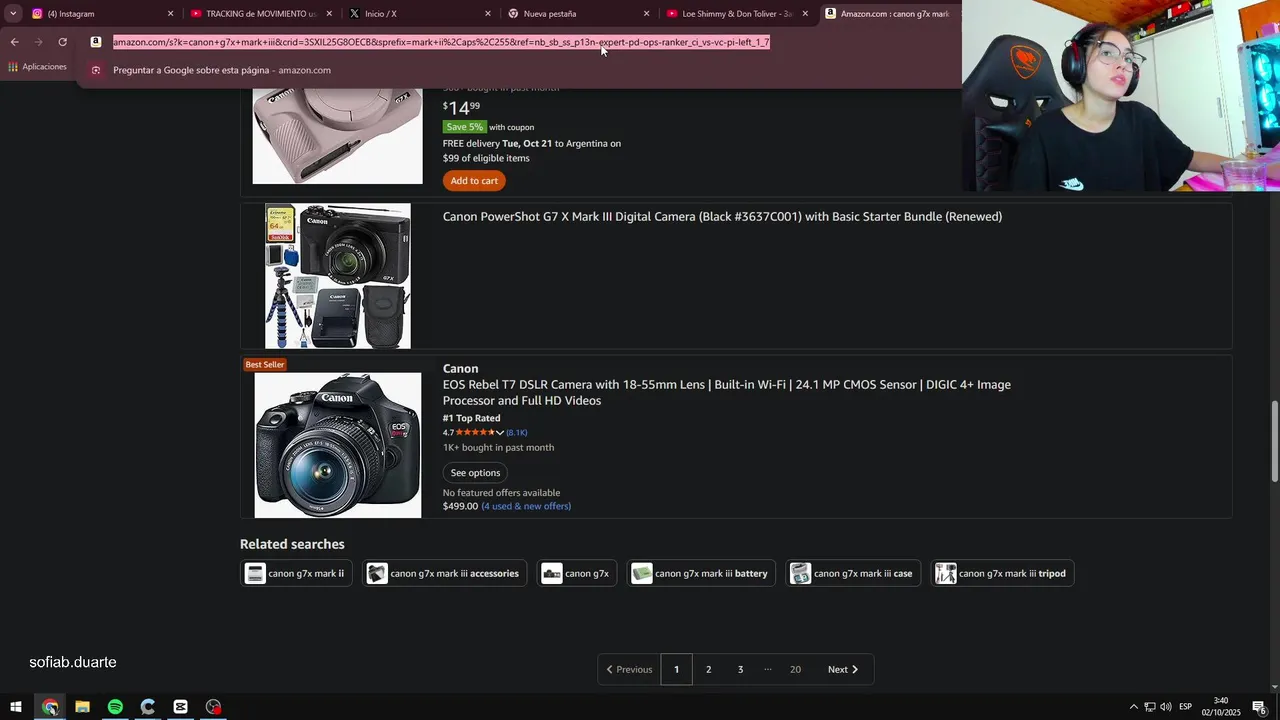1280x720 pixels.
Task: Open the volume tray icon
Action: click(1166, 707)
